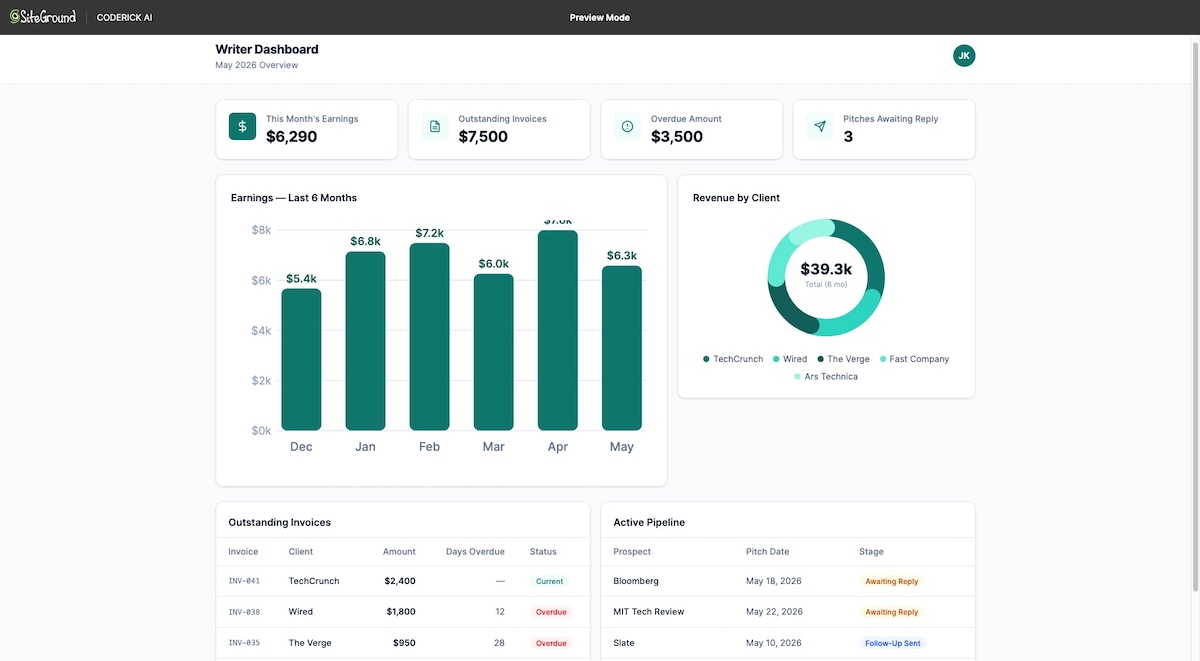The width and height of the screenshot is (1200, 661).
Task: Select the Apr earnings bar
Action: pyautogui.click(x=558, y=331)
